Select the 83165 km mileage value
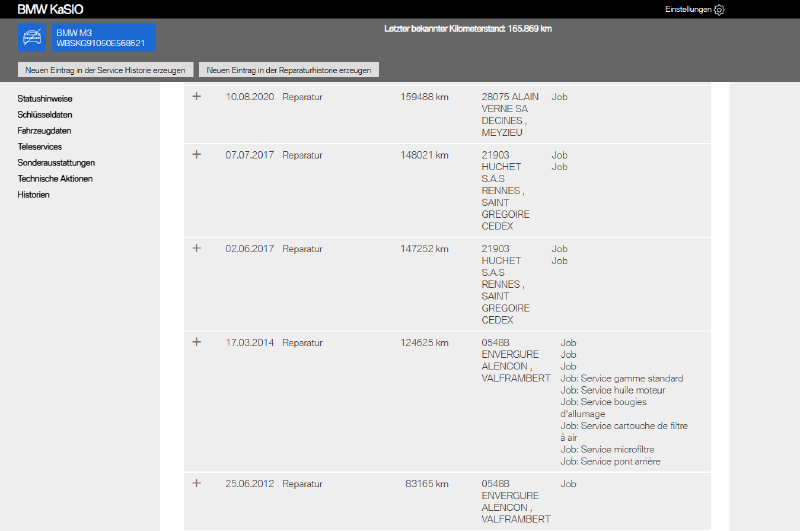 pos(427,484)
